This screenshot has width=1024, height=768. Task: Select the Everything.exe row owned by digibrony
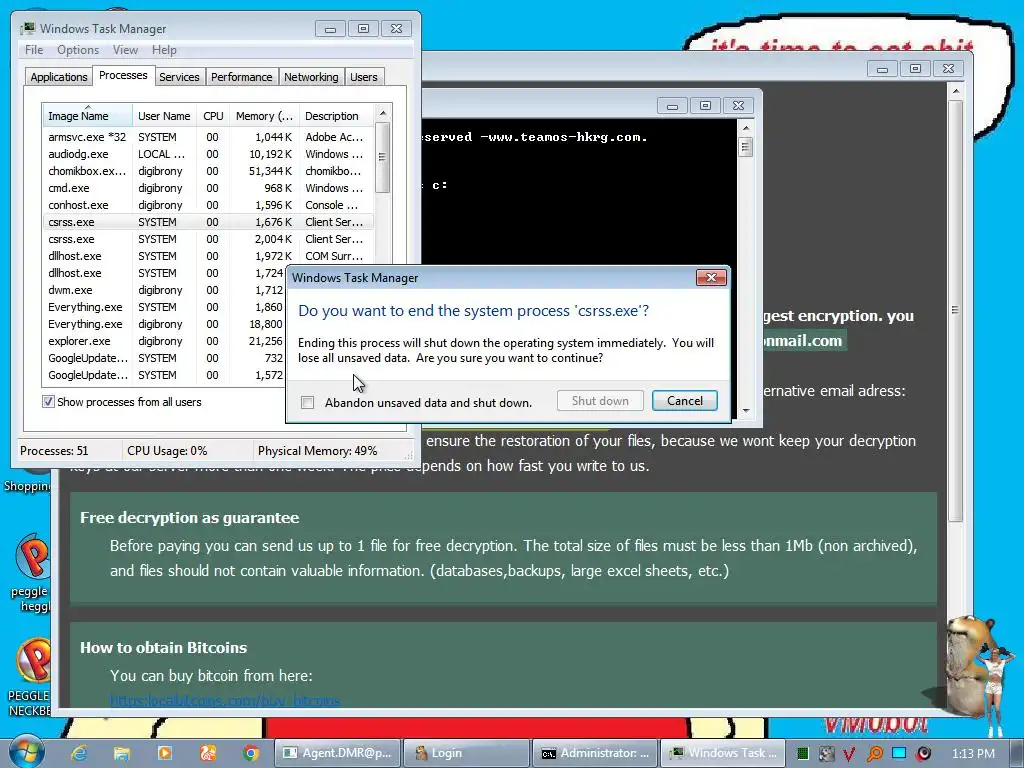coord(165,324)
